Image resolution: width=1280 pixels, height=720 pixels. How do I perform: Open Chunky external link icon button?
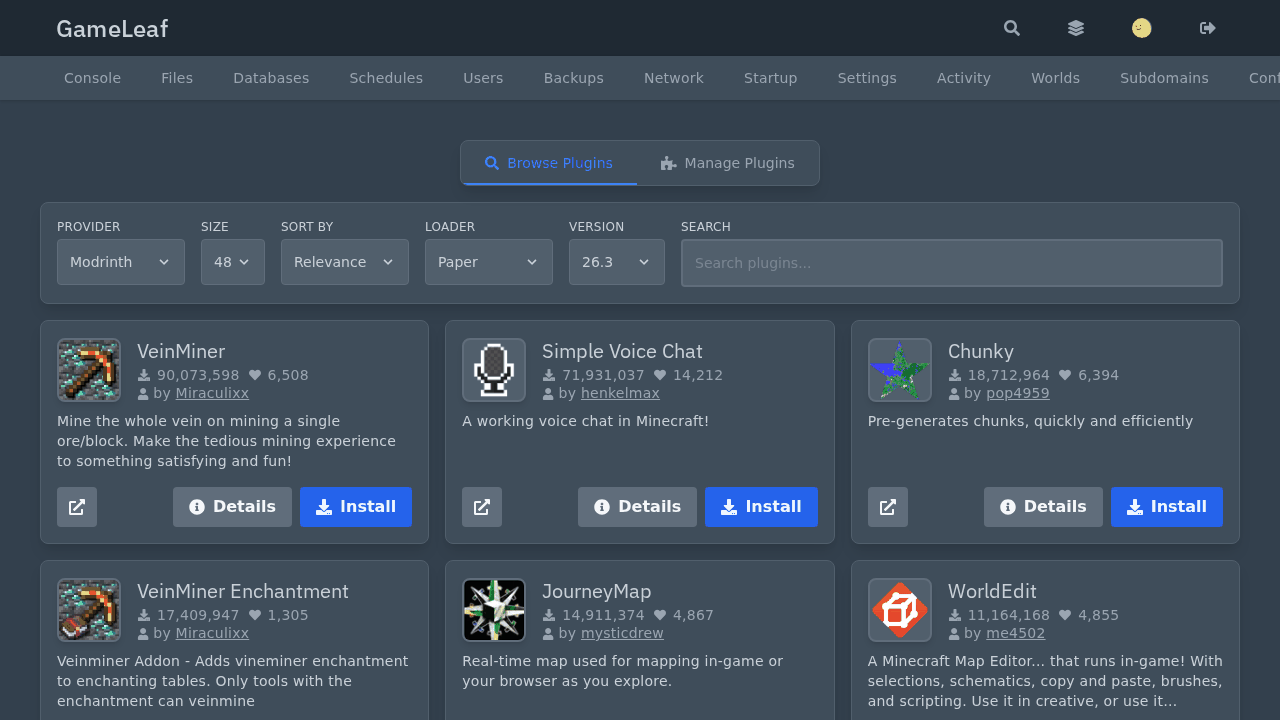click(888, 507)
